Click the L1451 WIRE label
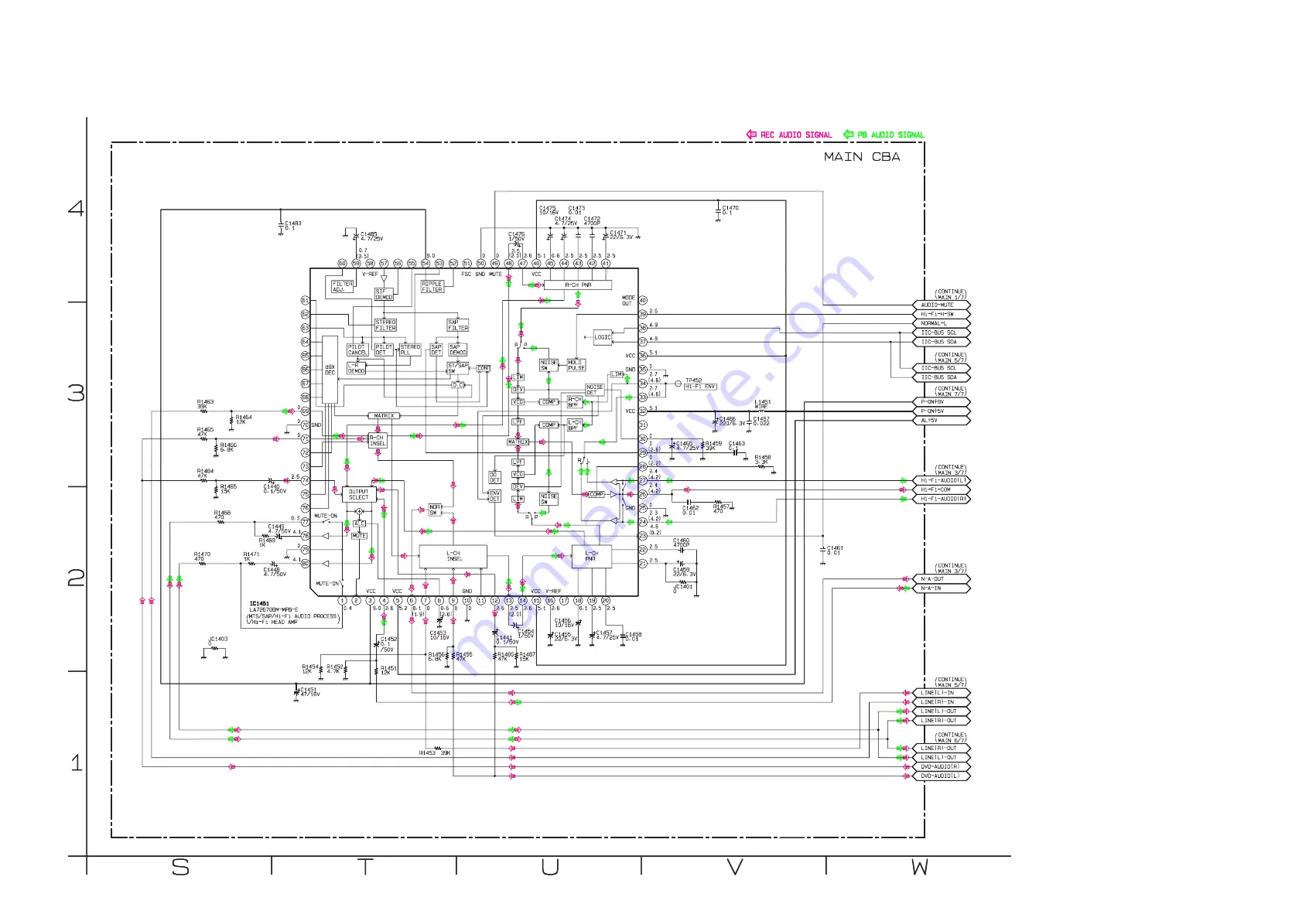Screen dimensions: 1316x921 [763, 404]
